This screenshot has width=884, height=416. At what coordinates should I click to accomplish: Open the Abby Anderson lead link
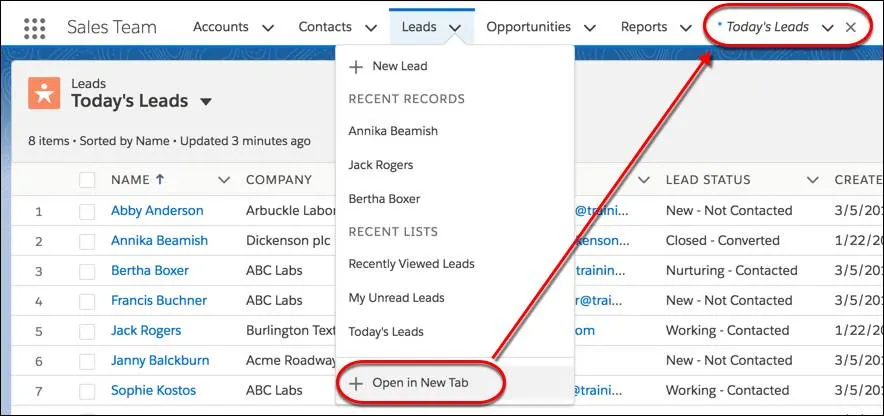point(157,211)
